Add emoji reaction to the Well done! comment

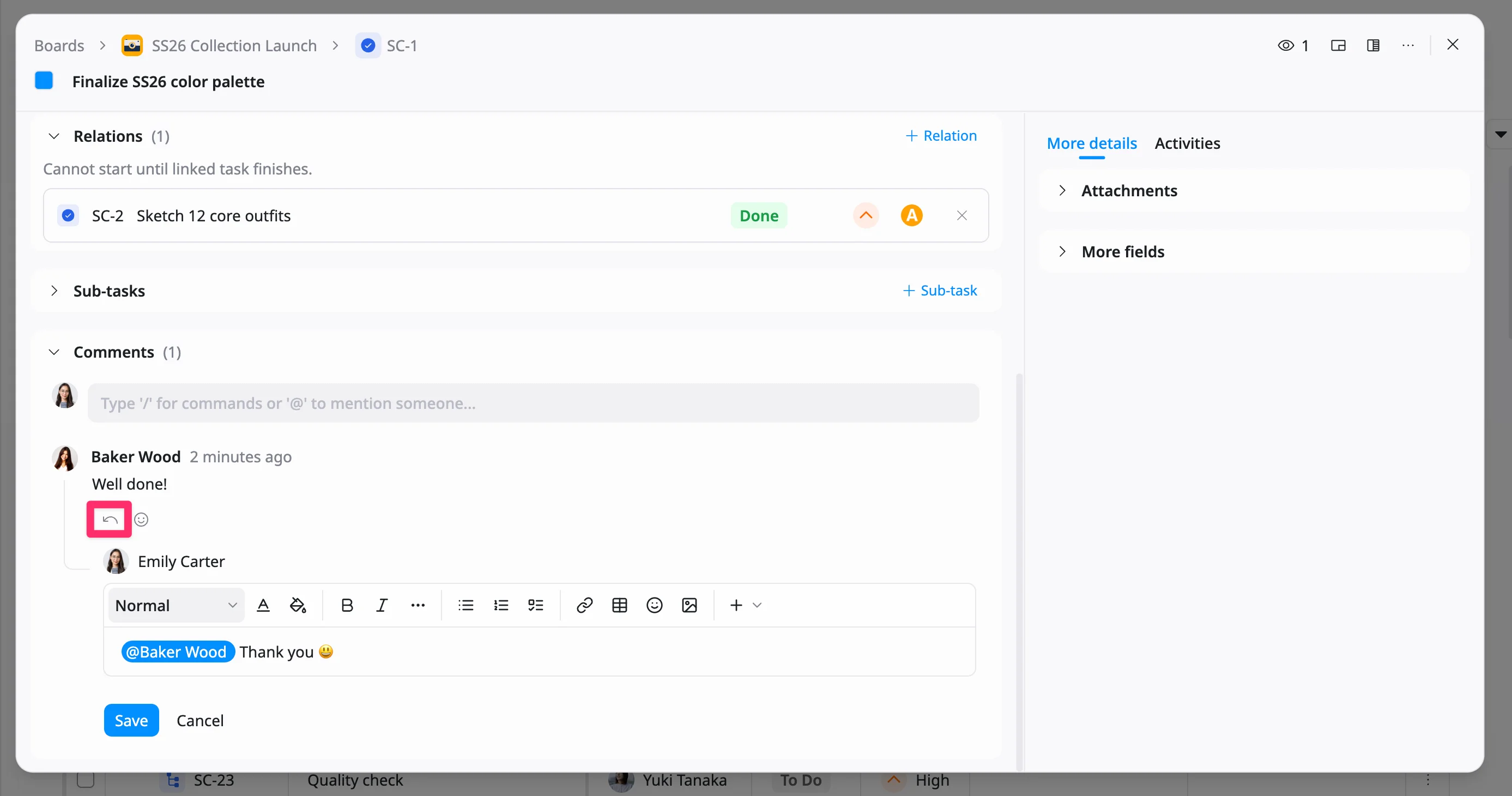pos(141,520)
